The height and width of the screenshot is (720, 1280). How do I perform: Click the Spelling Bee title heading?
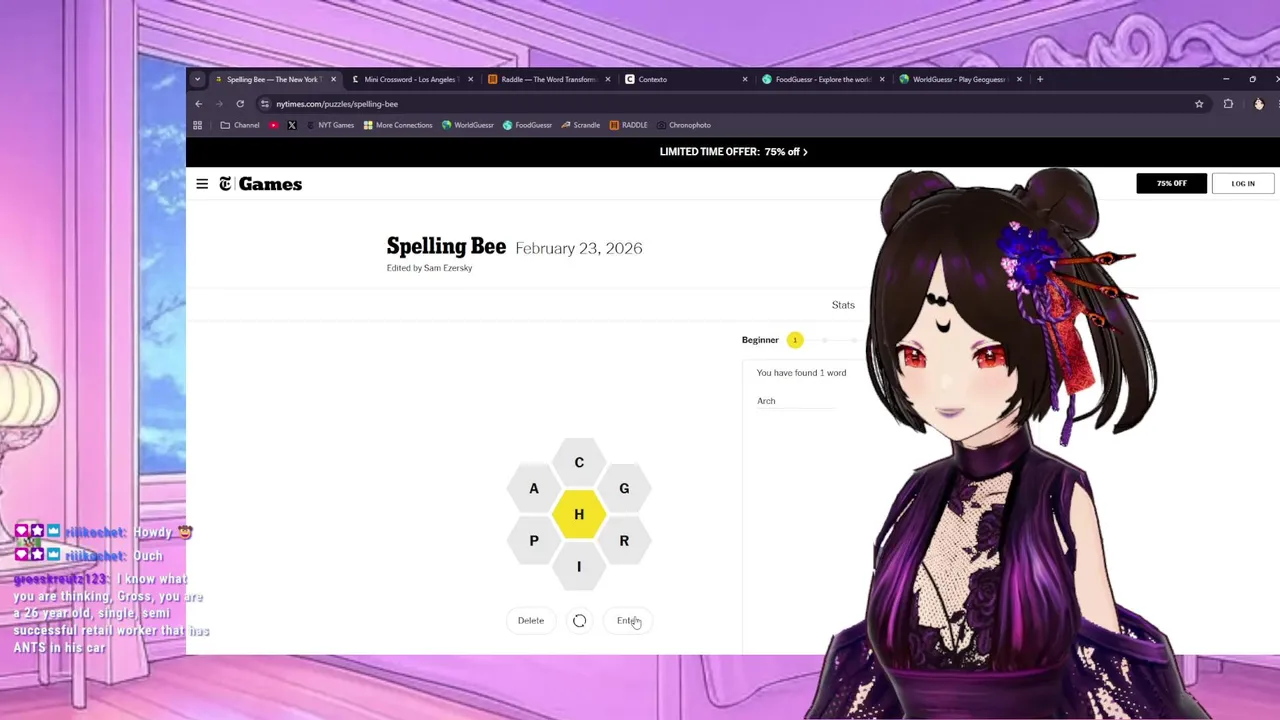(x=446, y=246)
